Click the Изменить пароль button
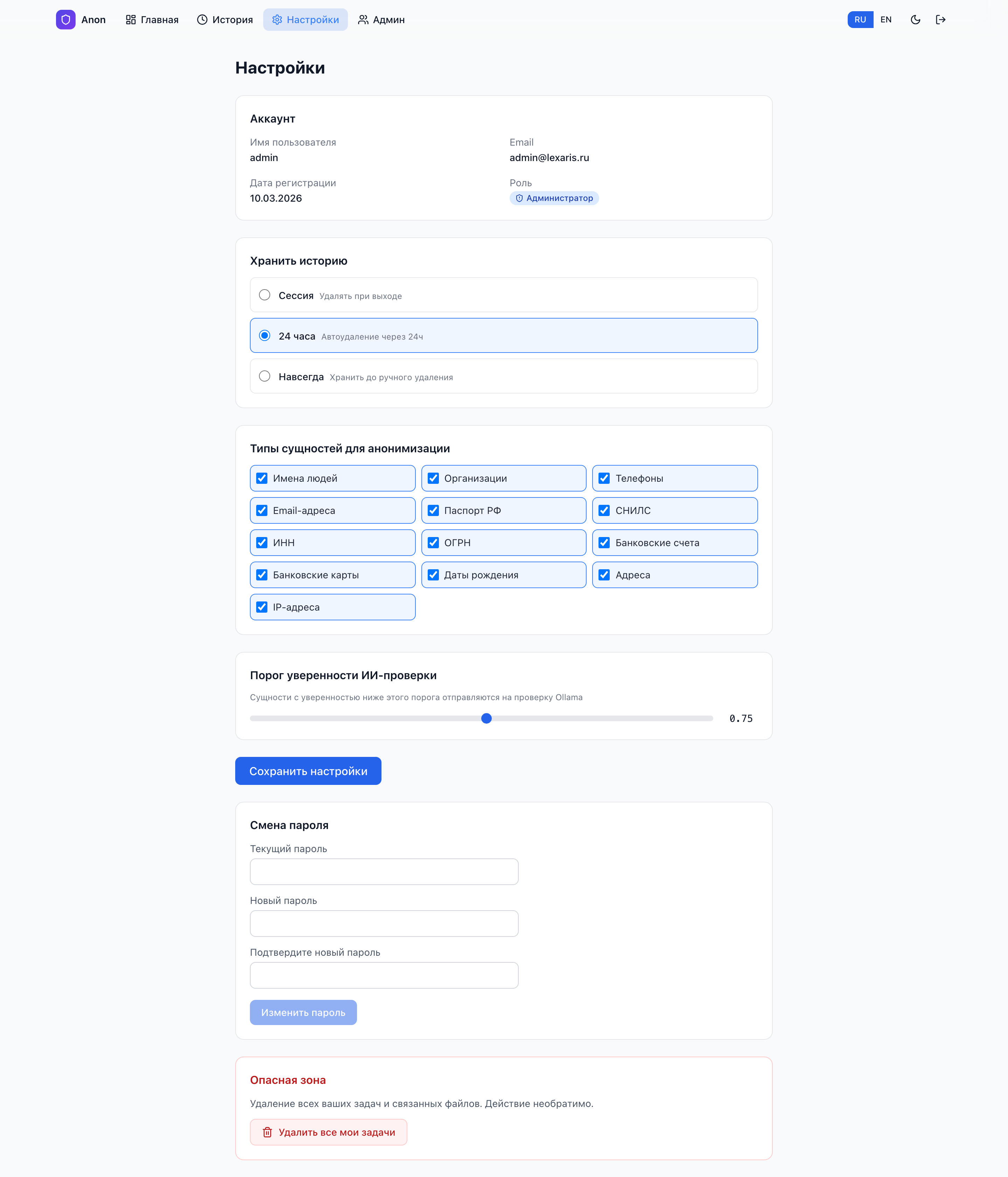Screen dimensions: 1008x1177 [303, 1012]
